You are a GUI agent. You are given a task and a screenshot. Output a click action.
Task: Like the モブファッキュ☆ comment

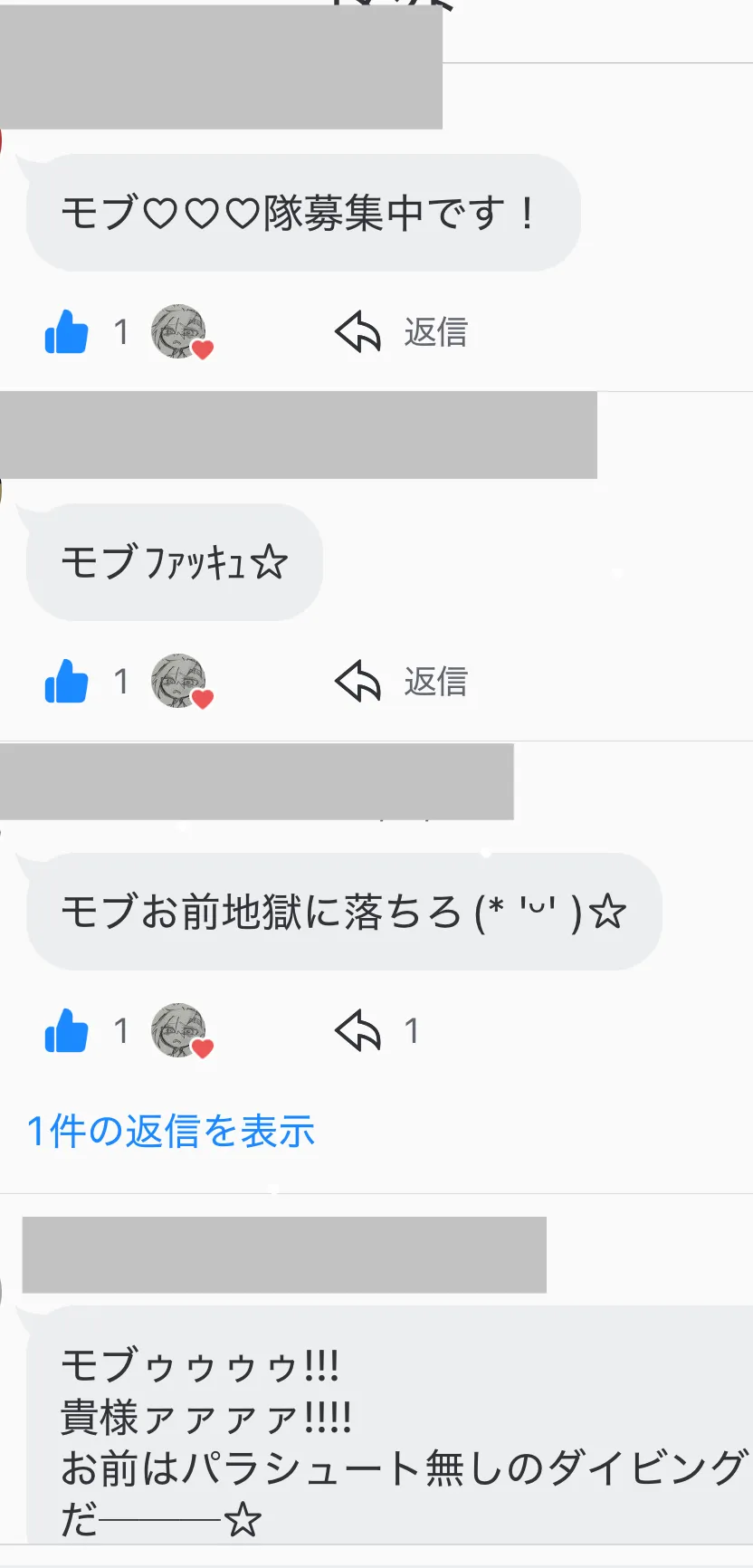[x=66, y=681]
